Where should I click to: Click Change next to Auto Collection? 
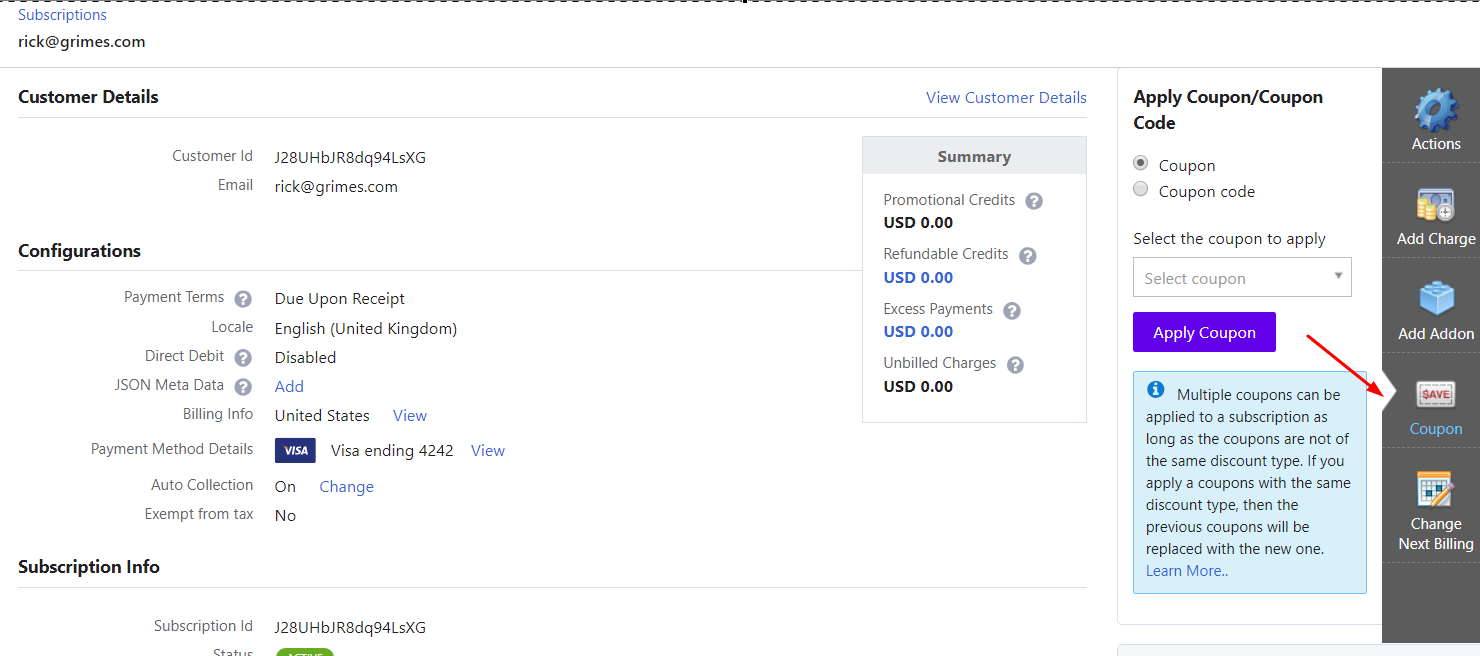coord(346,486)
